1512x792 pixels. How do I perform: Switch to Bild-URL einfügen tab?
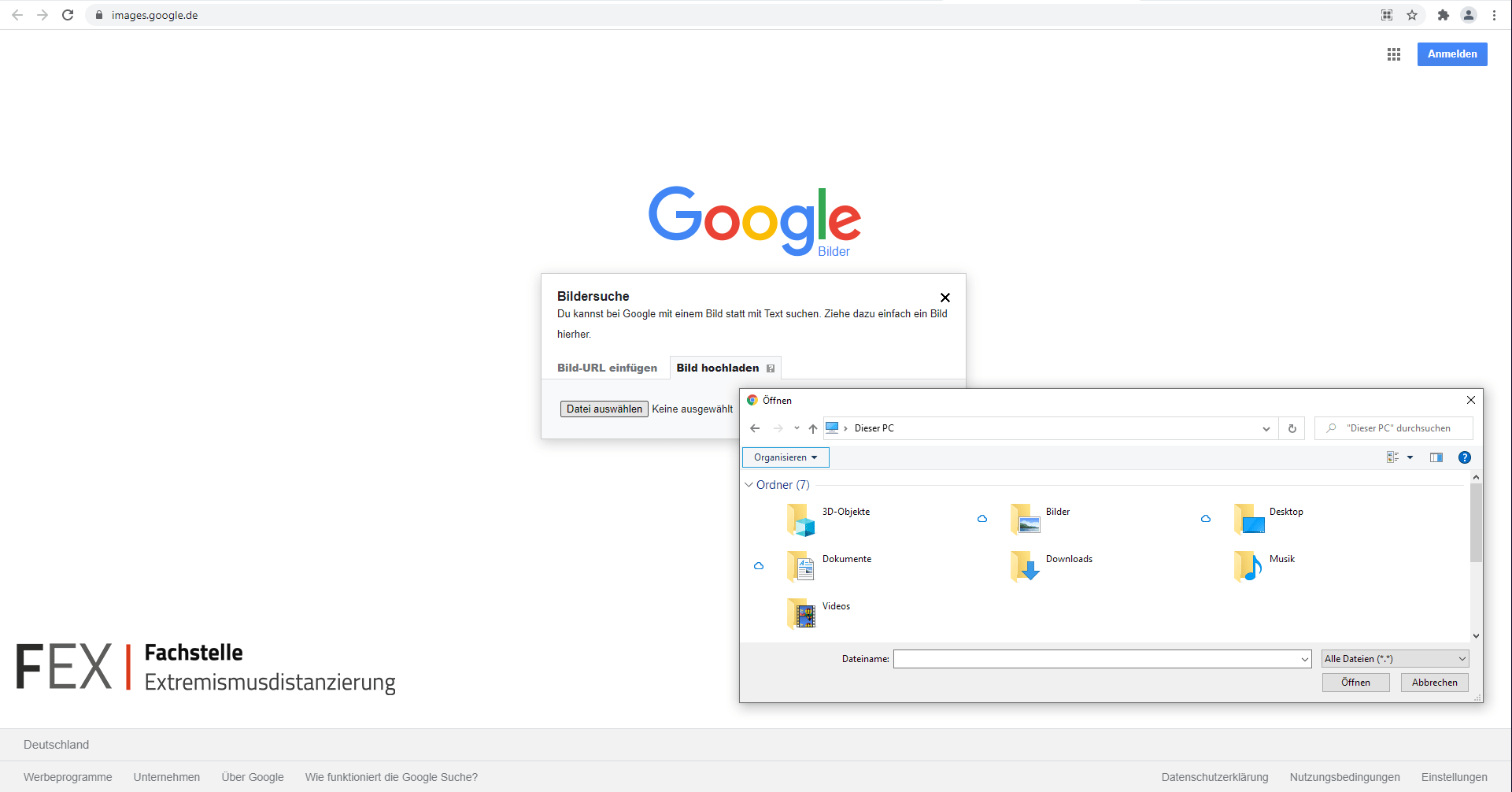(x=607, y=368)
